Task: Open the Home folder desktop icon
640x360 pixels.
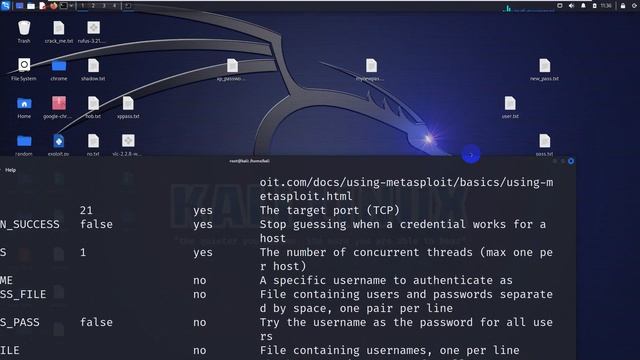Action: pos(24,107)
